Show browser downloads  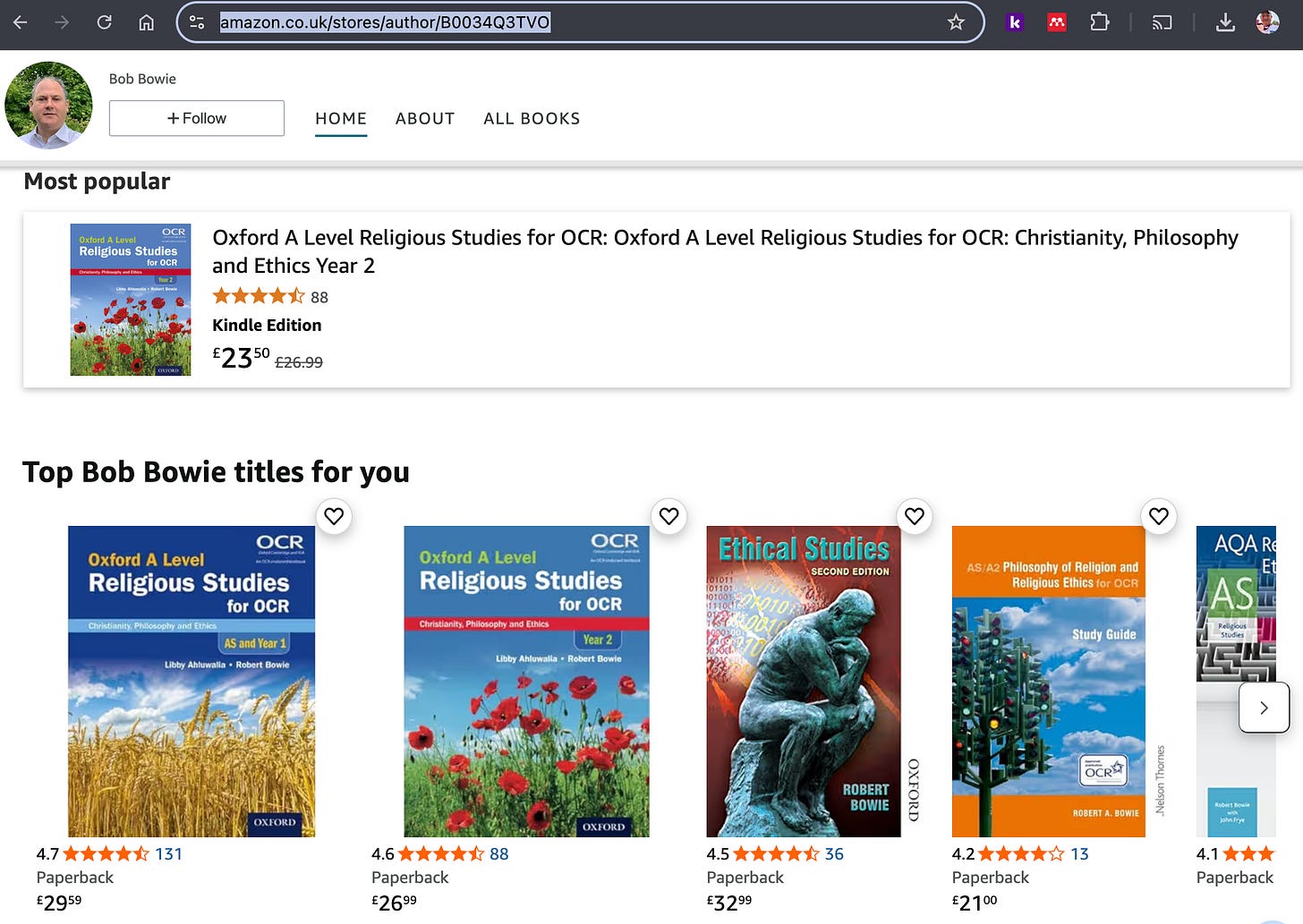(1225, 22)
